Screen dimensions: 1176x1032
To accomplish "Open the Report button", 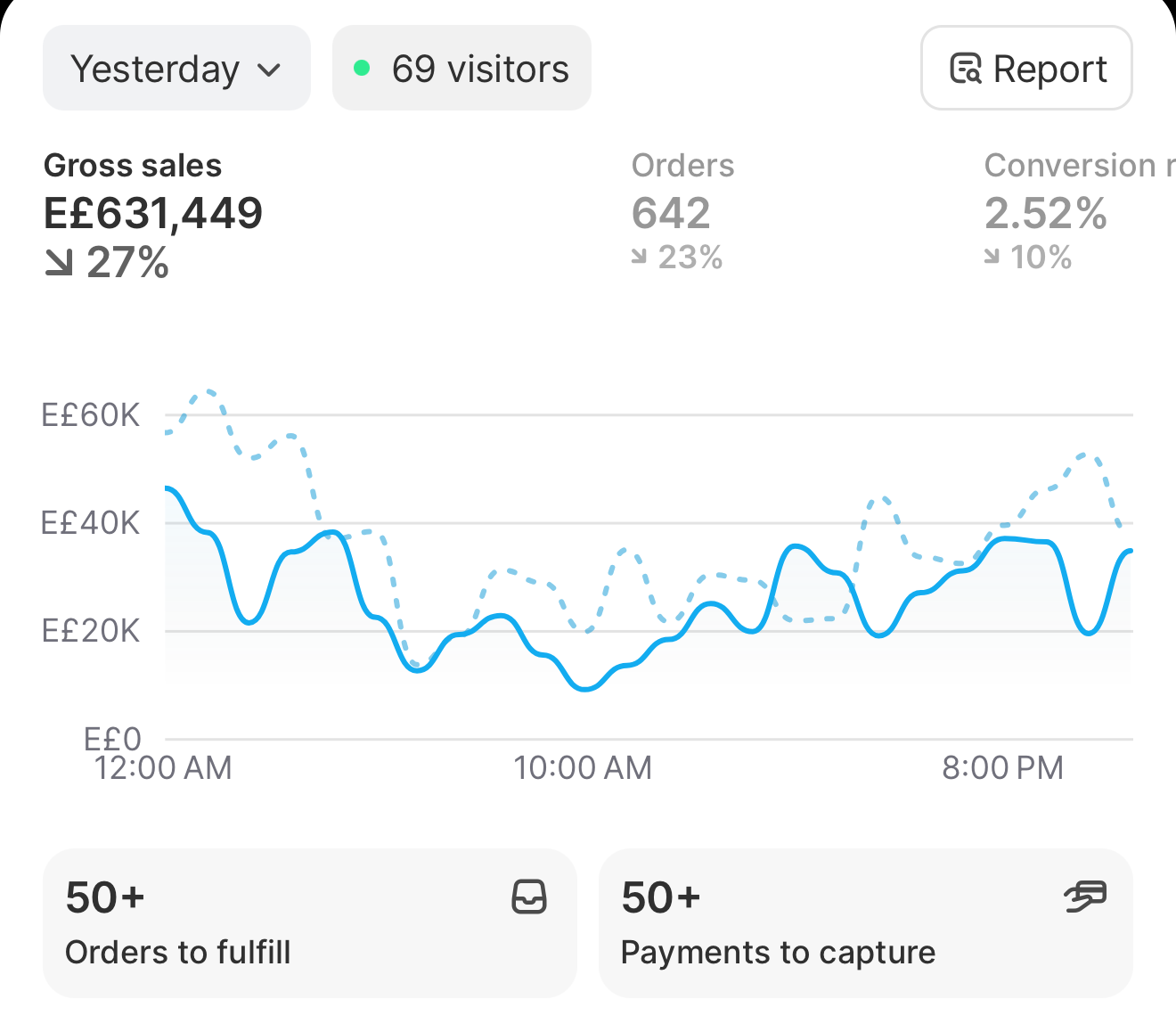I will (x=1026, y=69).
